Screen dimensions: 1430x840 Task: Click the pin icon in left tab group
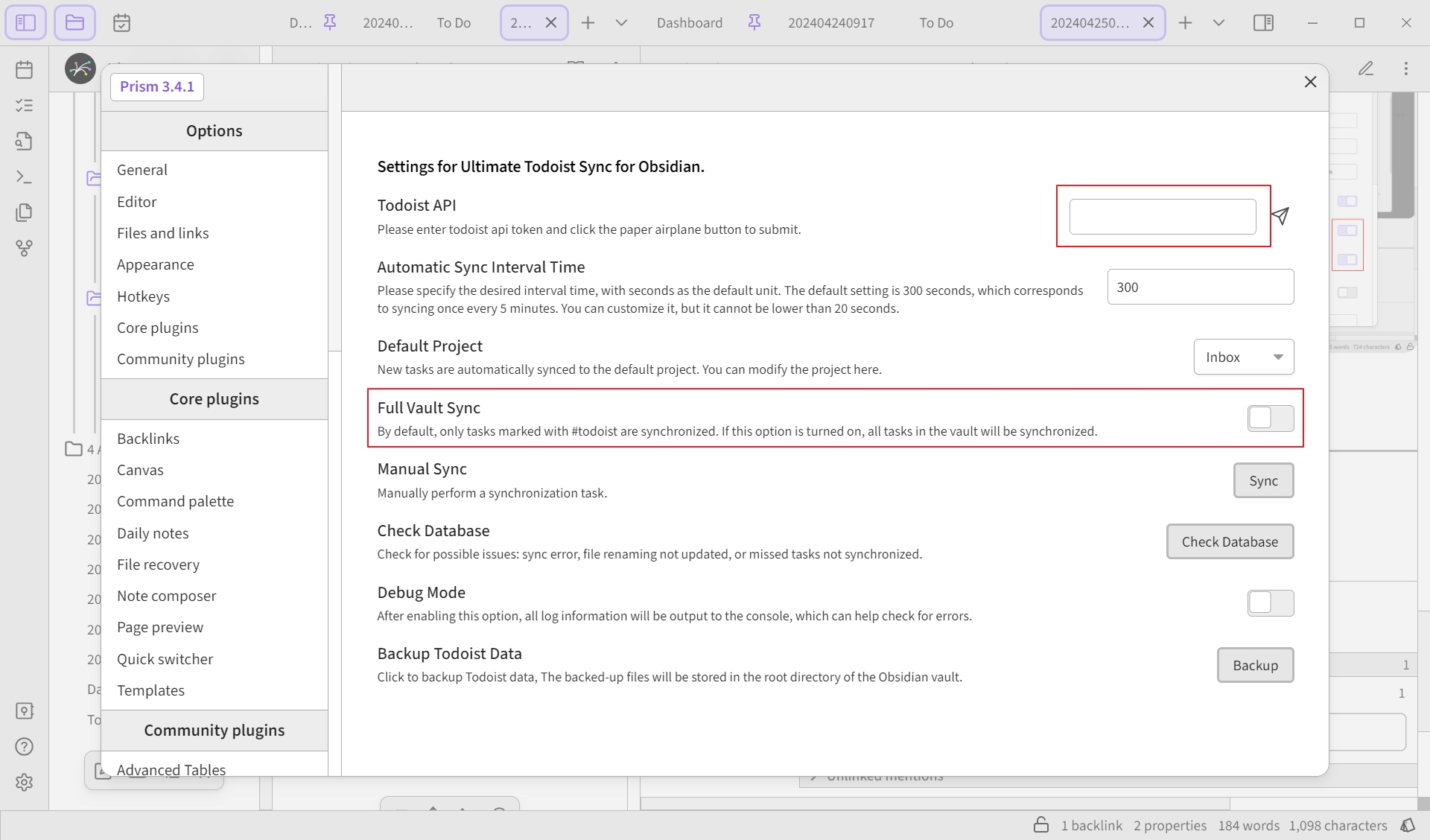click(330, 22)
